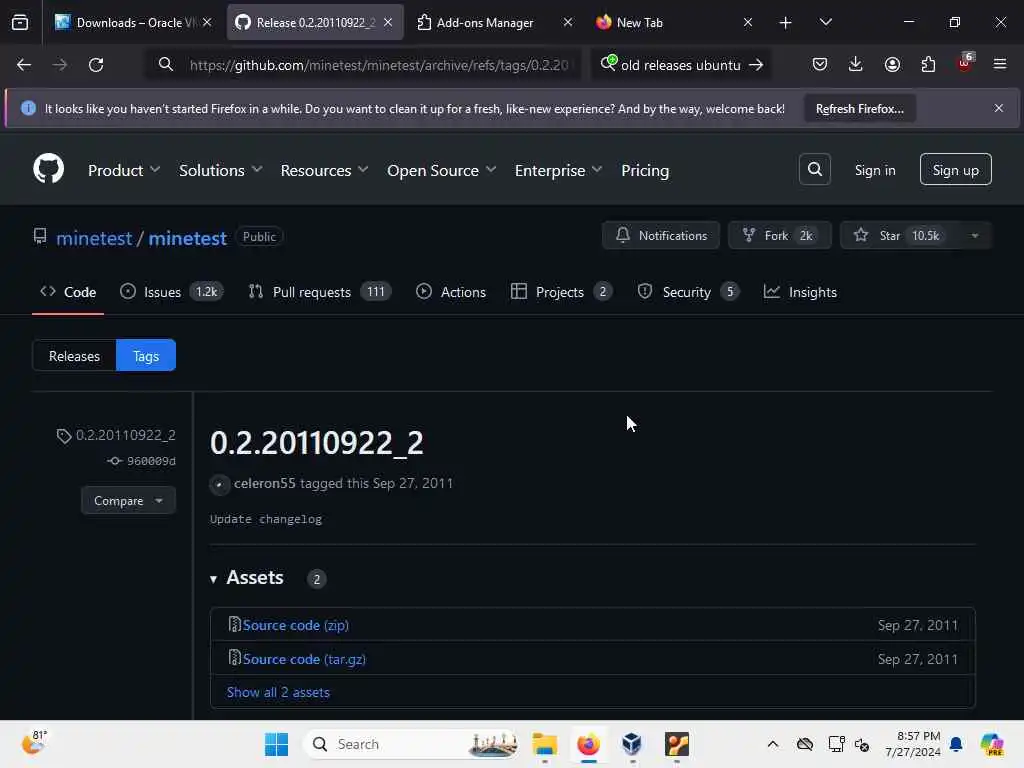Click the forward navigation arrow
The height and width of the screenshot is (768, 1024).
59,65
